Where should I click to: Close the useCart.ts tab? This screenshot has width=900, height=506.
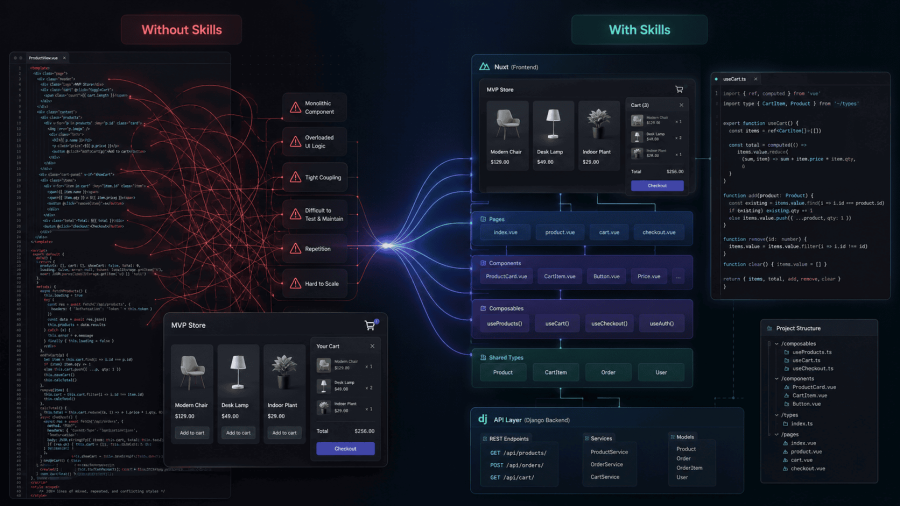755,79
